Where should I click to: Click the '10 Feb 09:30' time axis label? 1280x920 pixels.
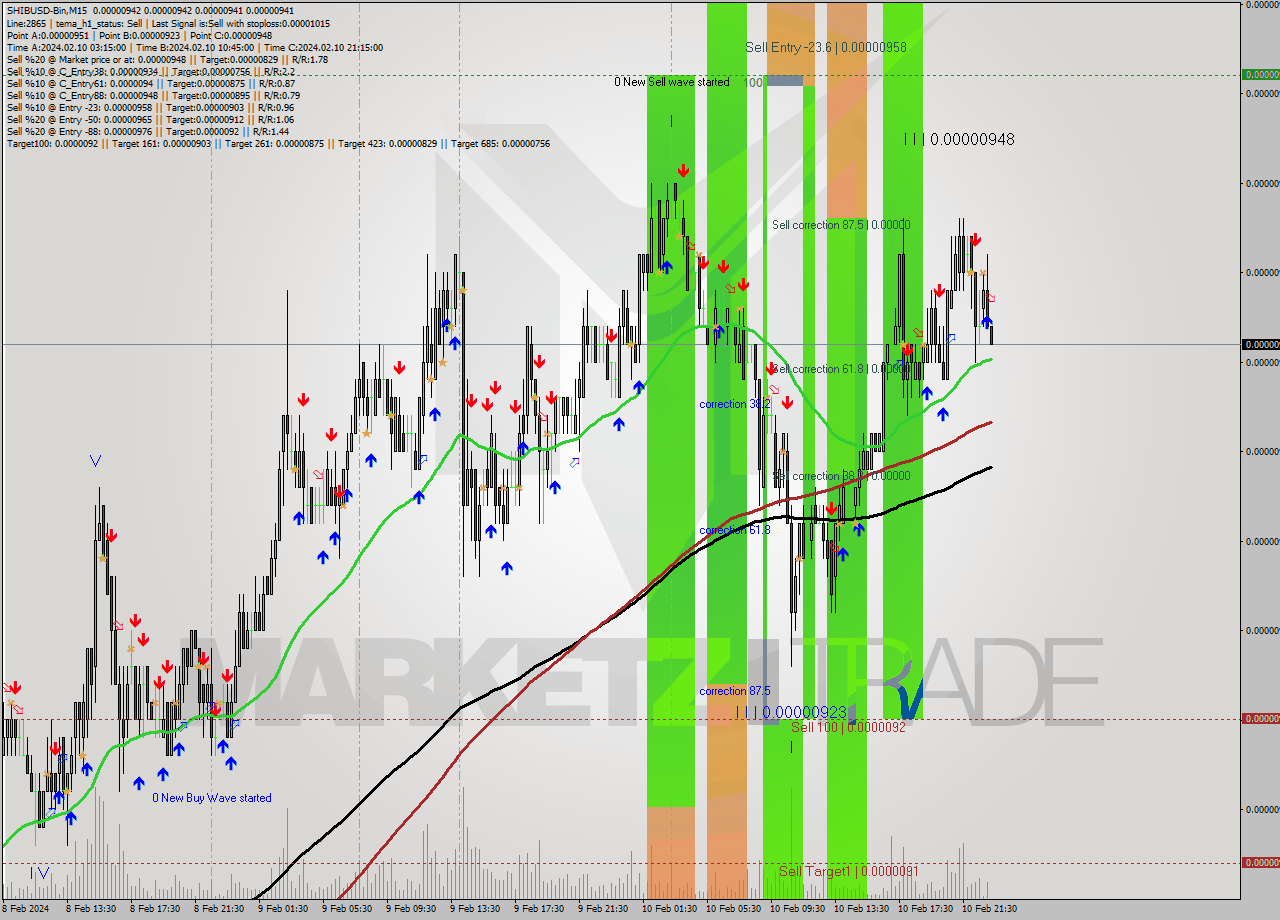click(x=798, y=909)
